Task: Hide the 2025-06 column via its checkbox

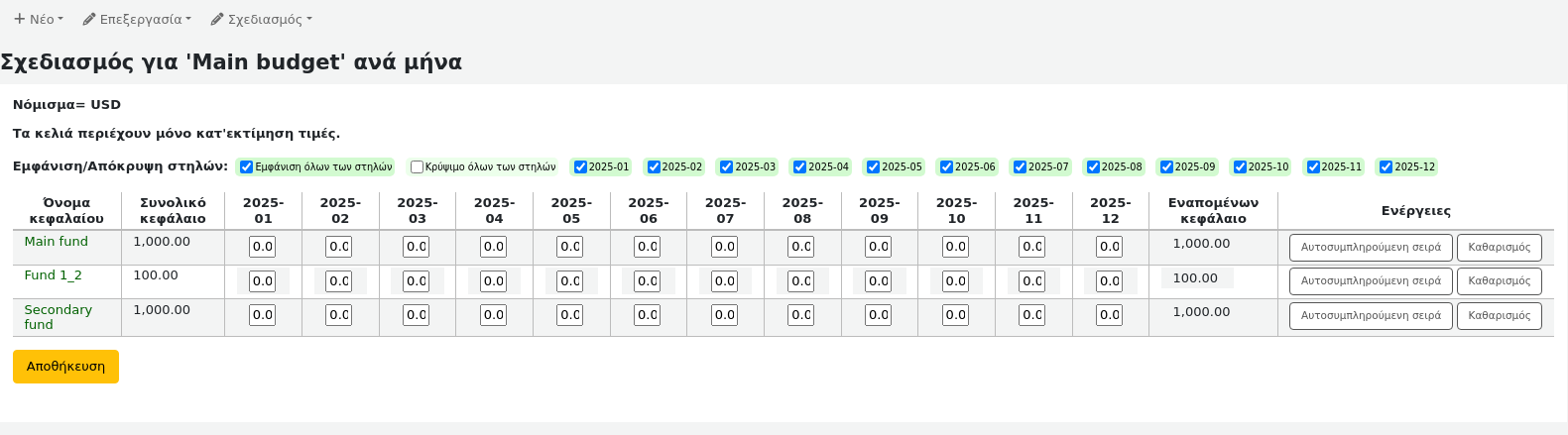Action: point(947,167)
